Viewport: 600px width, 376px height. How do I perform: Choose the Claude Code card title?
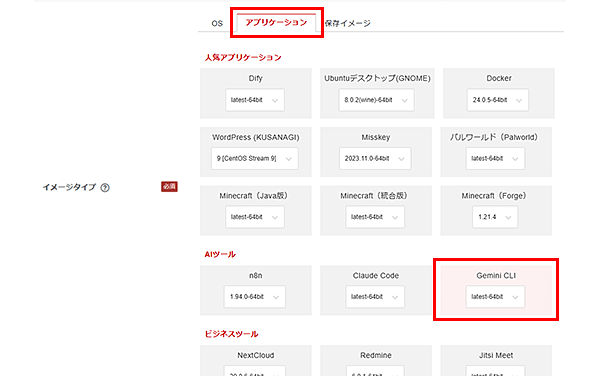[376, 275]
